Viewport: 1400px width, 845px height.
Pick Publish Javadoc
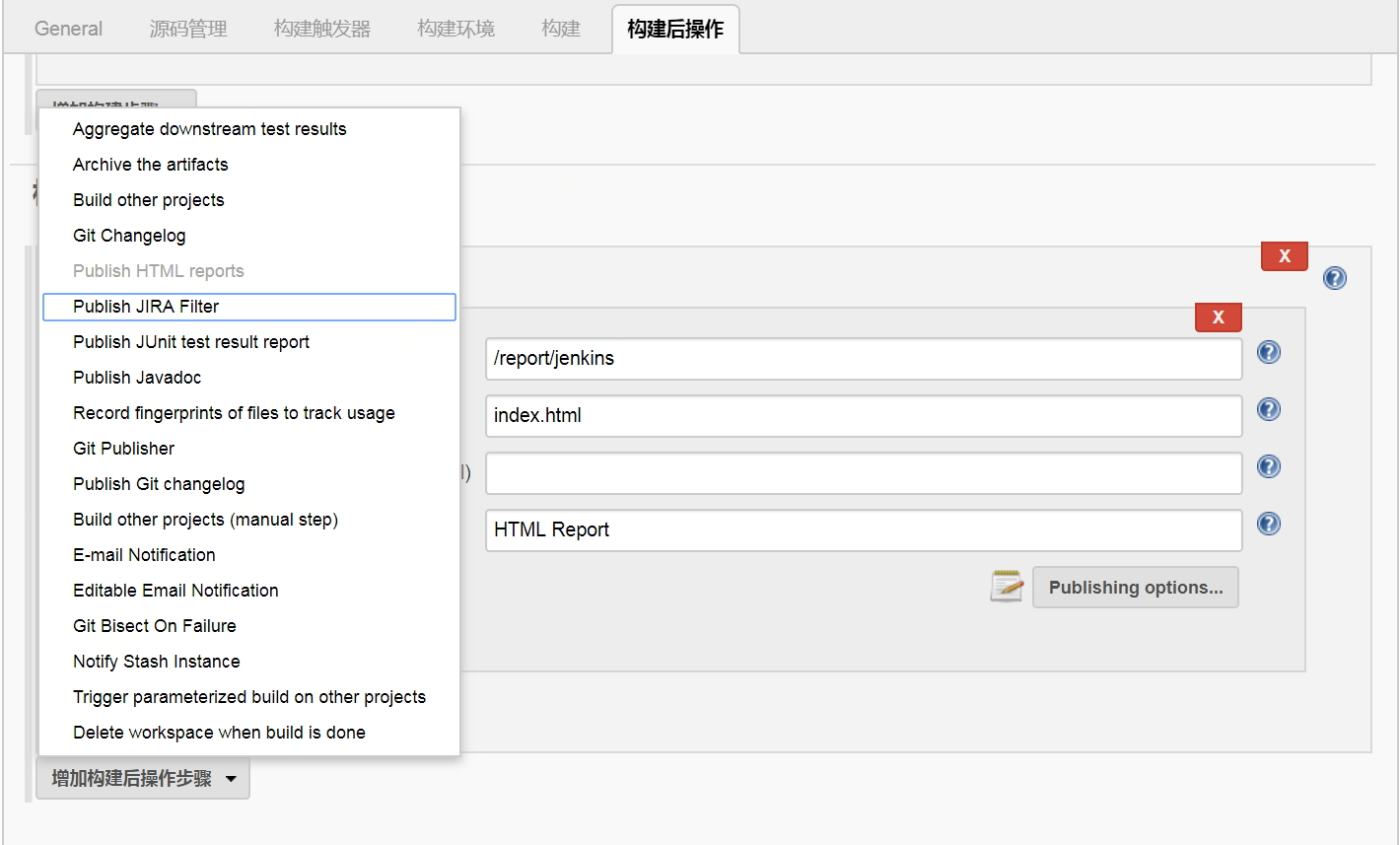coord(249,378)
